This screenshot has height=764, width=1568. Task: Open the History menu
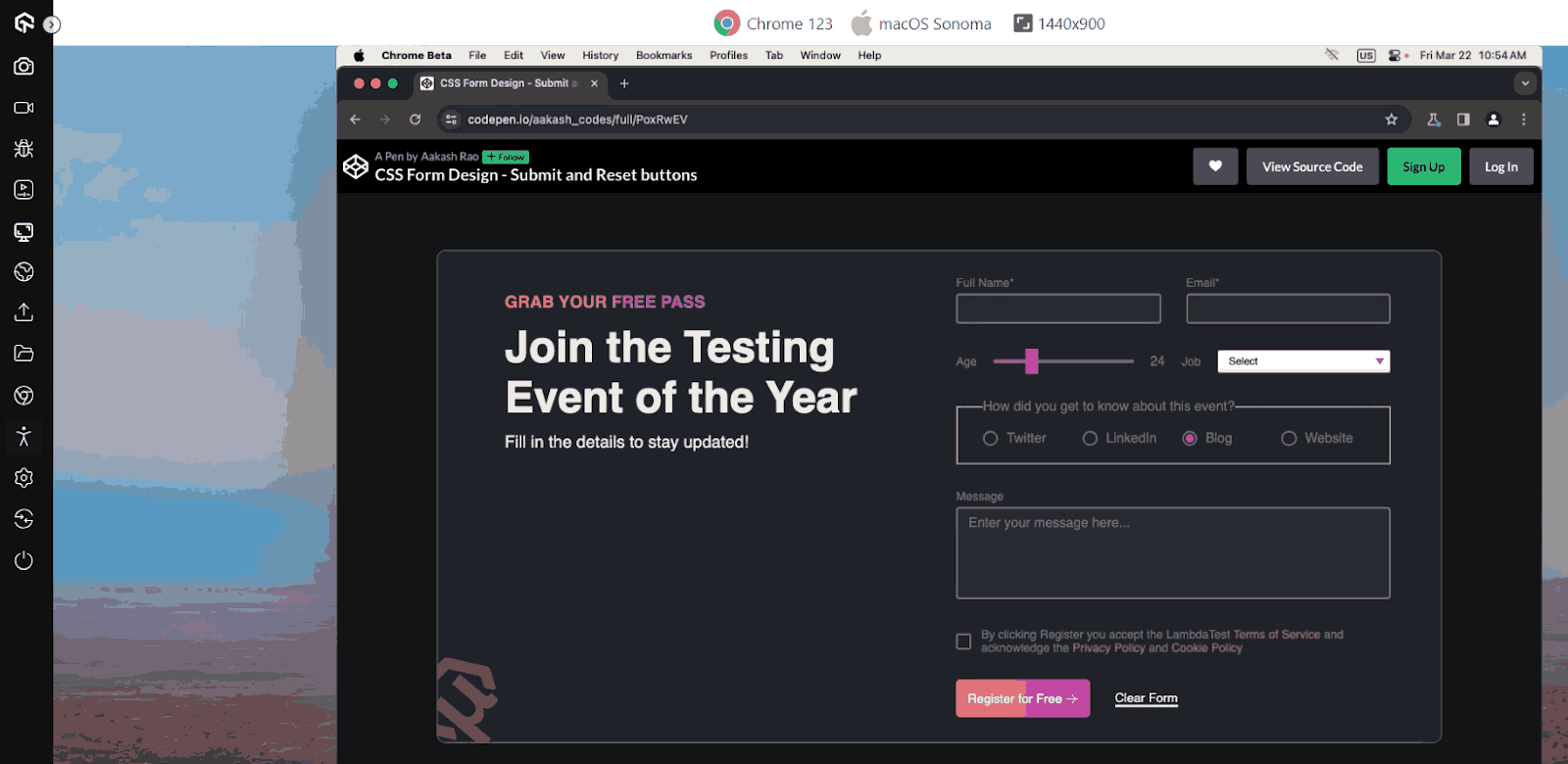pos(600,56)
